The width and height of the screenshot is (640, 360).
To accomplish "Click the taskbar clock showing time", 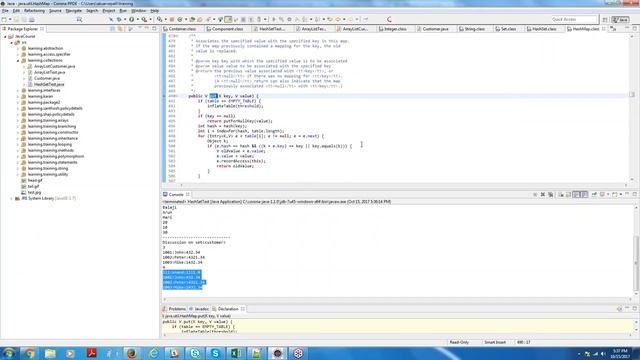I will (620, 353).
